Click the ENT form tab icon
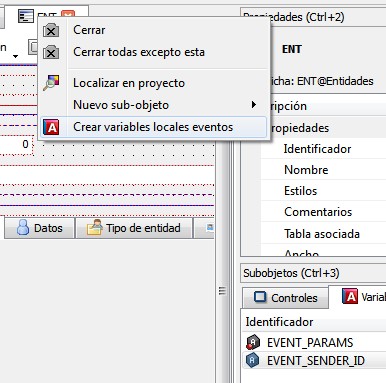Image resolution: width=386 pixels, height=383 pixels. click(x=26, y=16)
